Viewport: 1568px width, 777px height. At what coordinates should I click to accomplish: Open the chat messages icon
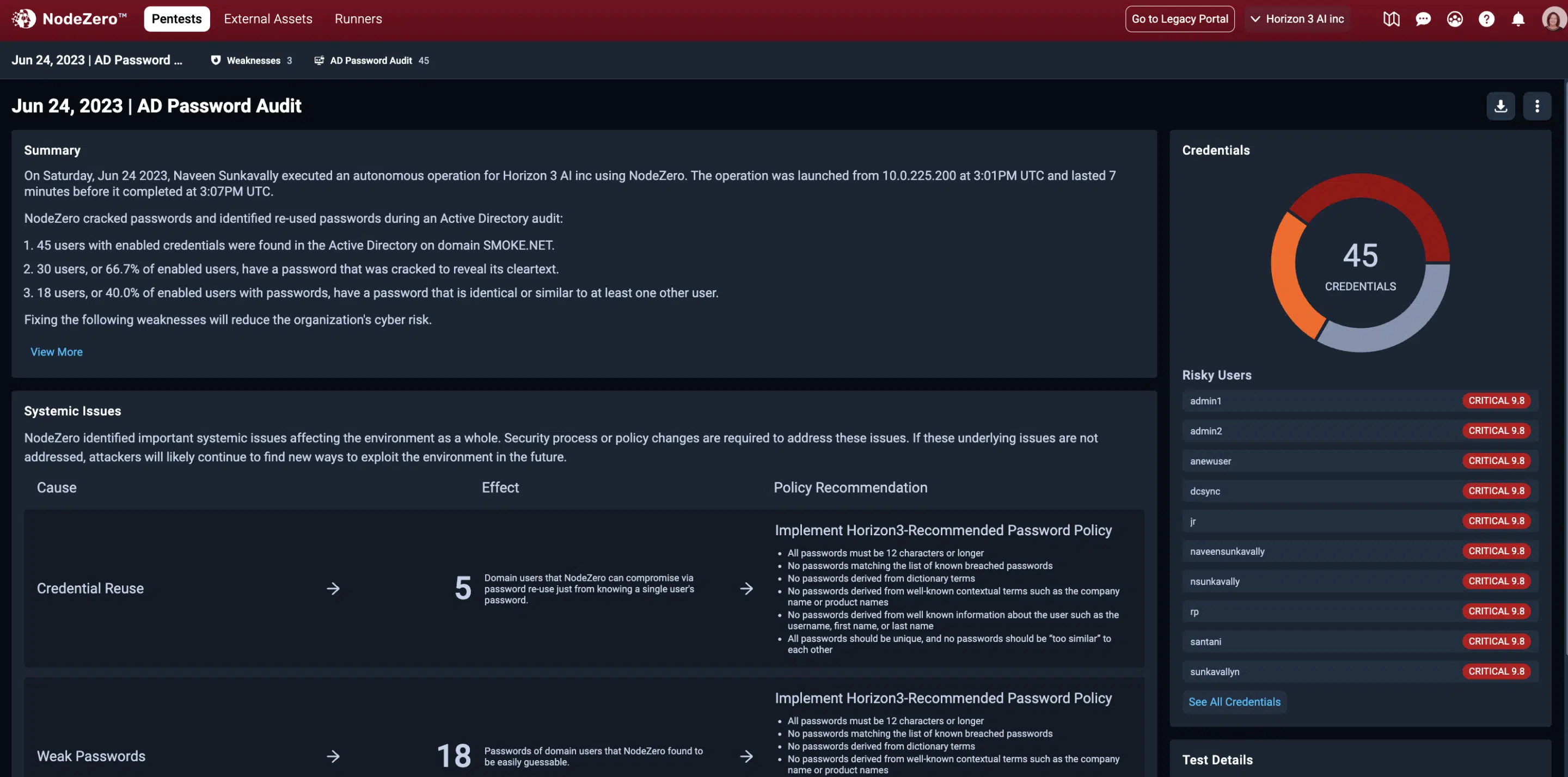click(x=1423, y=19)
